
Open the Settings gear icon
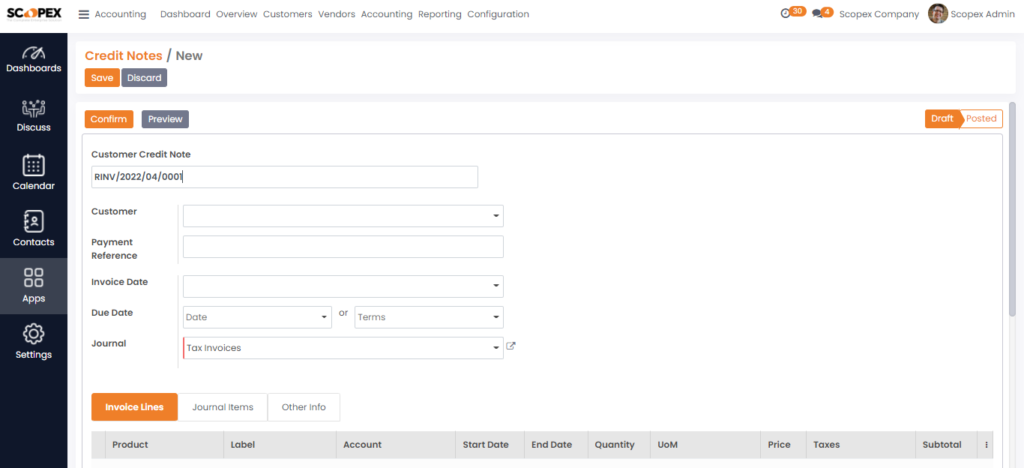point(33,334)
